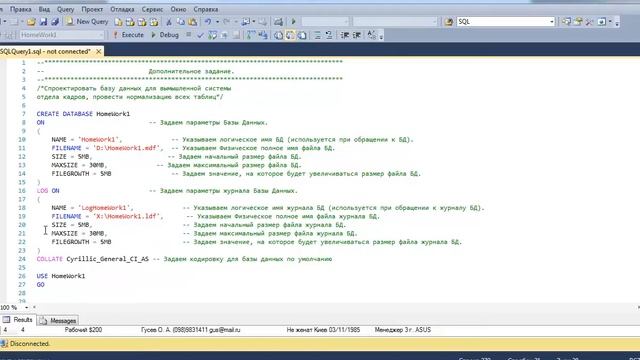Screen dimensions: 640x360
Task: Click the Navigate Backward icon
Action: (245, 22)
